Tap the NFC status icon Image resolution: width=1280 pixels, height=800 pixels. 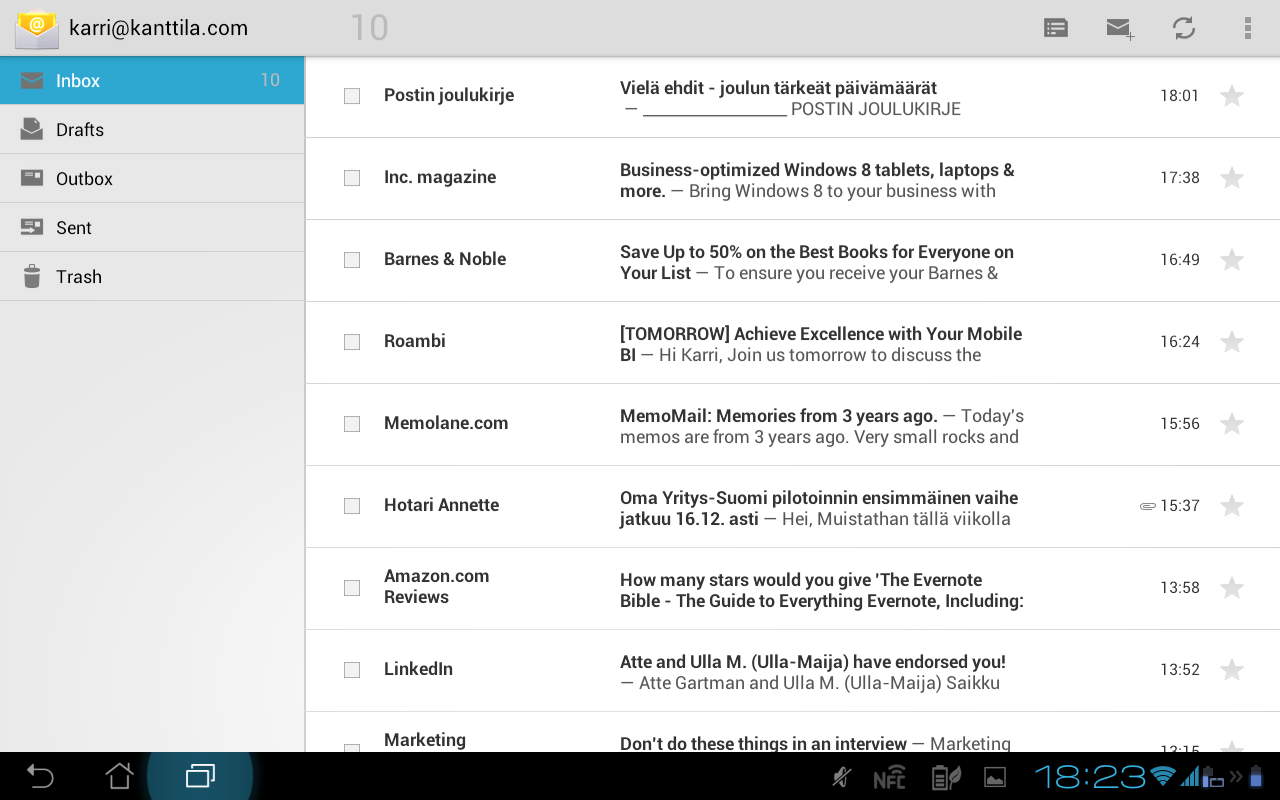coord(890,778)
